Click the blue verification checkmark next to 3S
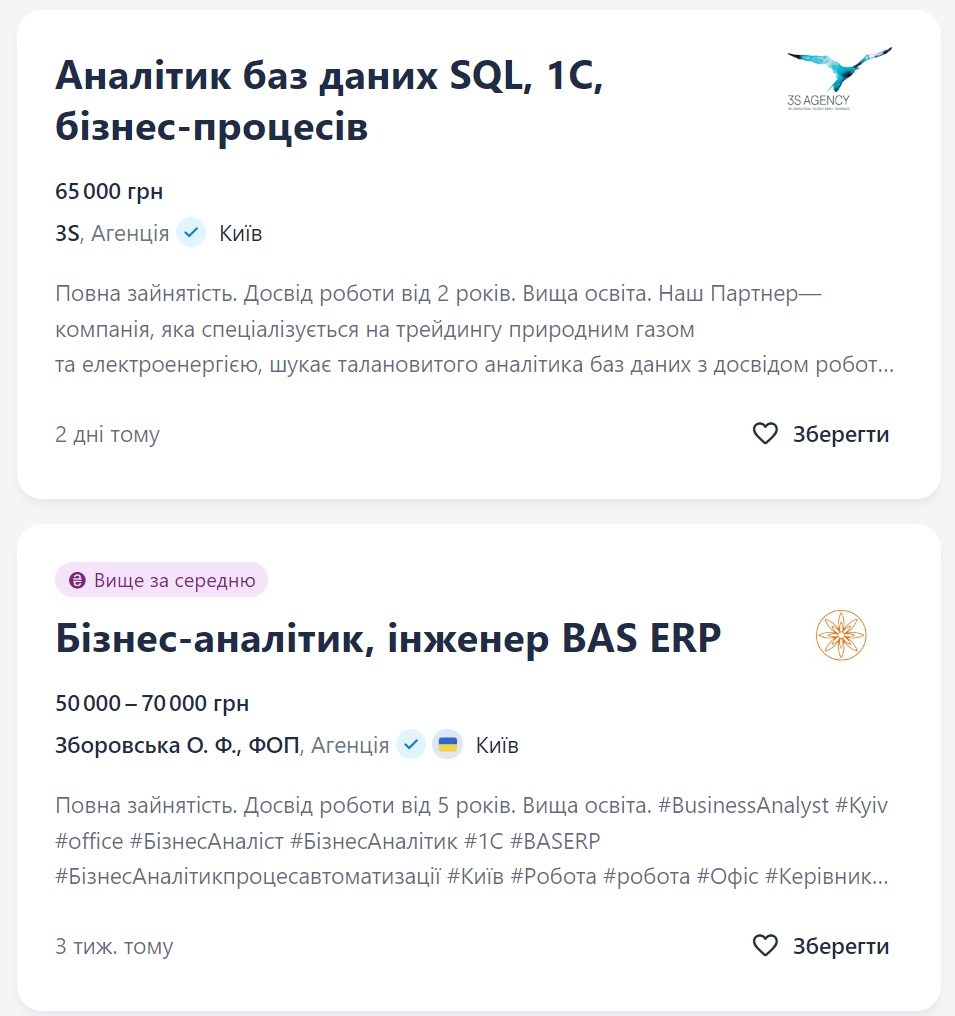Viewport: 955px width, 1016px height. coord(190,231)
